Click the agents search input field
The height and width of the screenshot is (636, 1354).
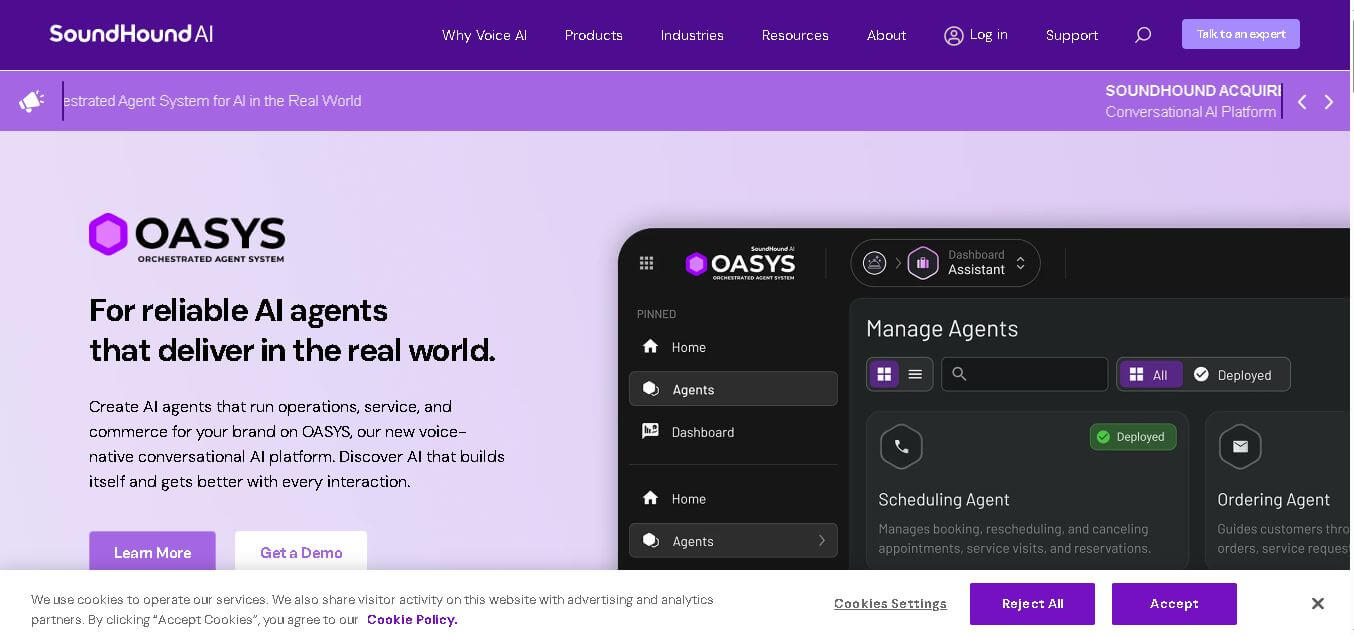[x=1025, y=374]
